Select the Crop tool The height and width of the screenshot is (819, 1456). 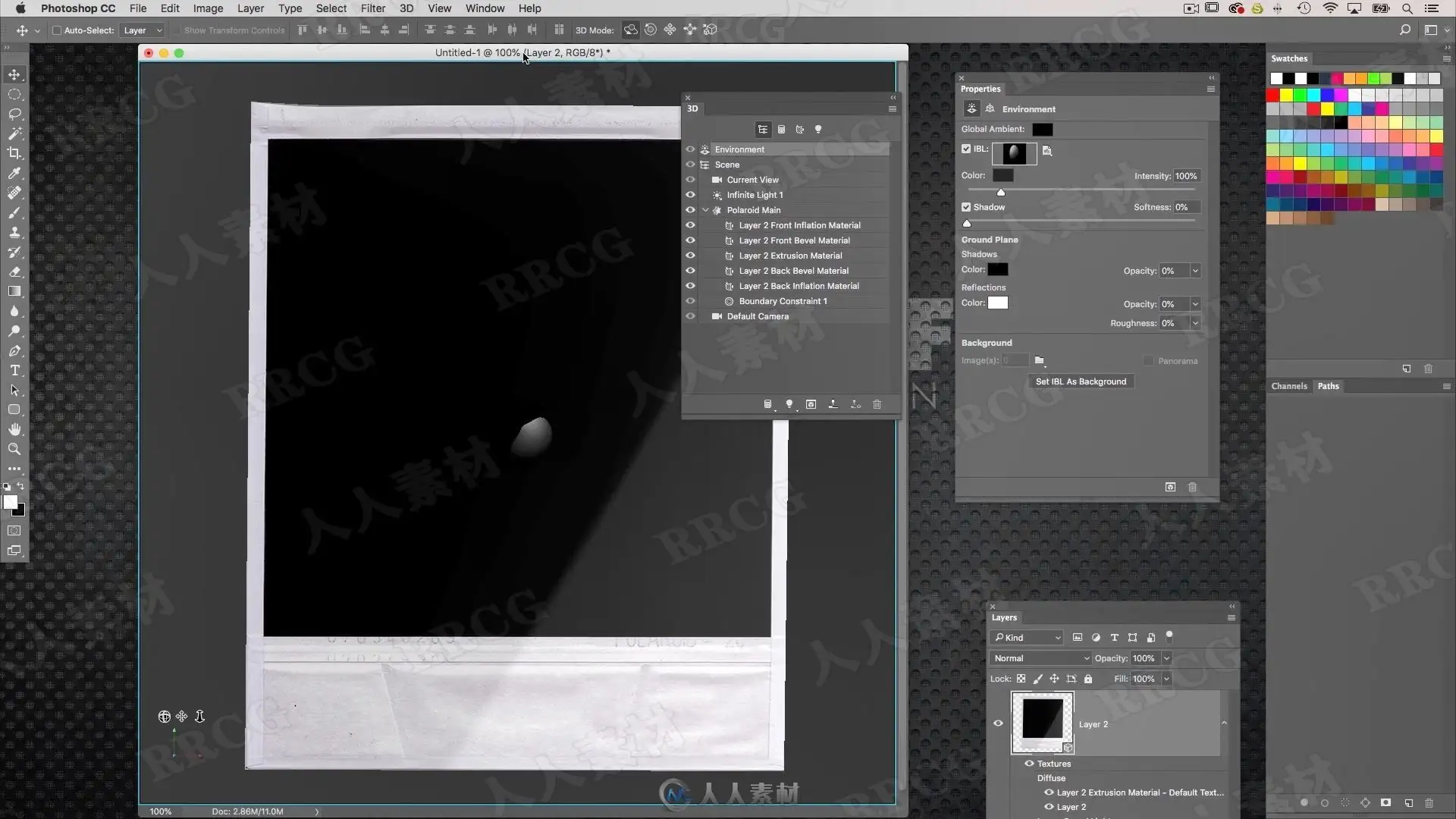(x=14, y=153)
